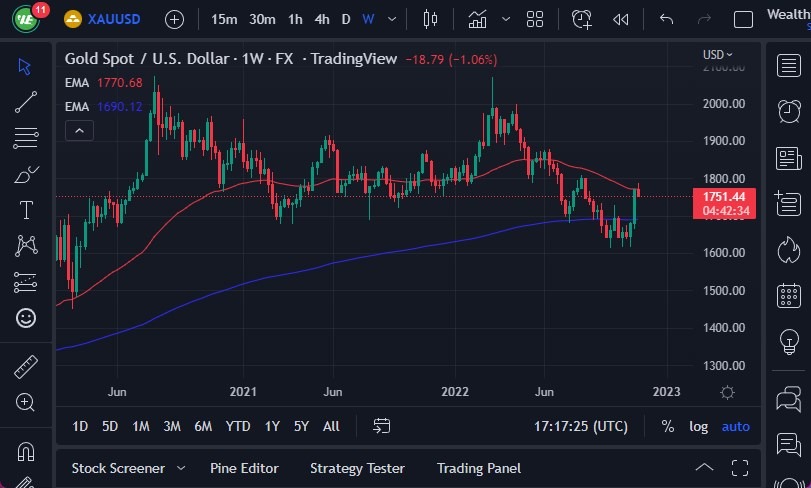
Task: Toggle the log scale option
Action: (698, 426)
